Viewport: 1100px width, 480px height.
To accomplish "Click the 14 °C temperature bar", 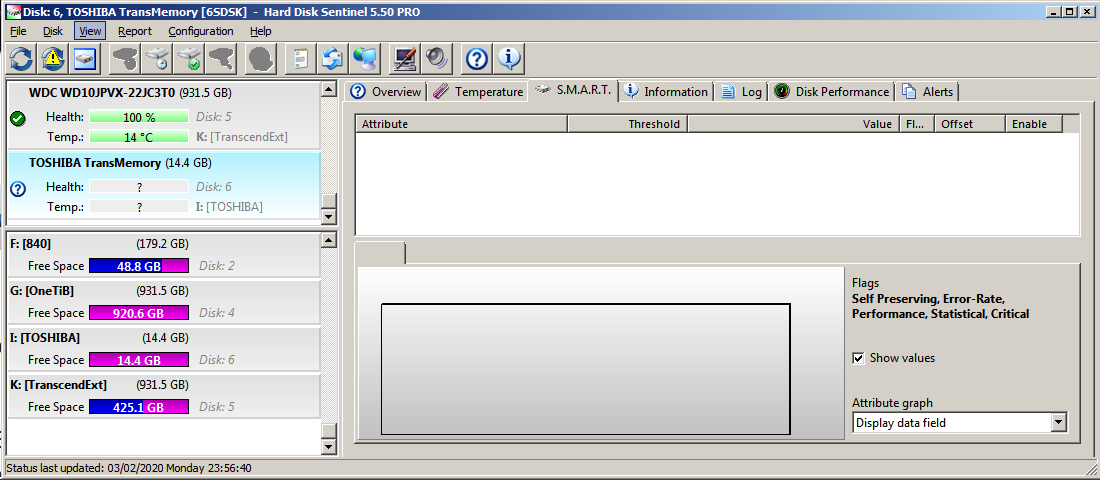I will click(x=139, y=137).
